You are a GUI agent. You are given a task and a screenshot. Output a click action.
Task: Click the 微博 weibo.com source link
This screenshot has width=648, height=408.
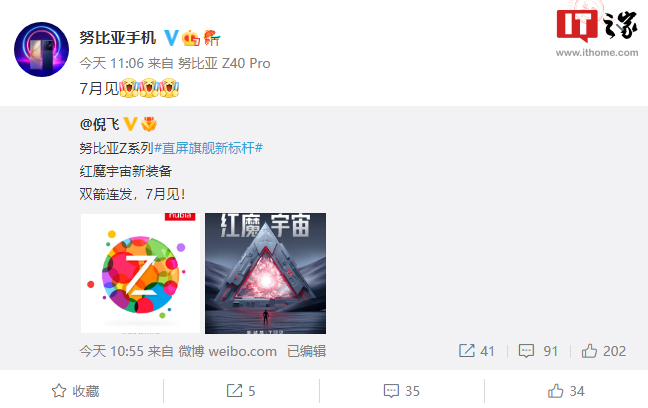point(227,351)
